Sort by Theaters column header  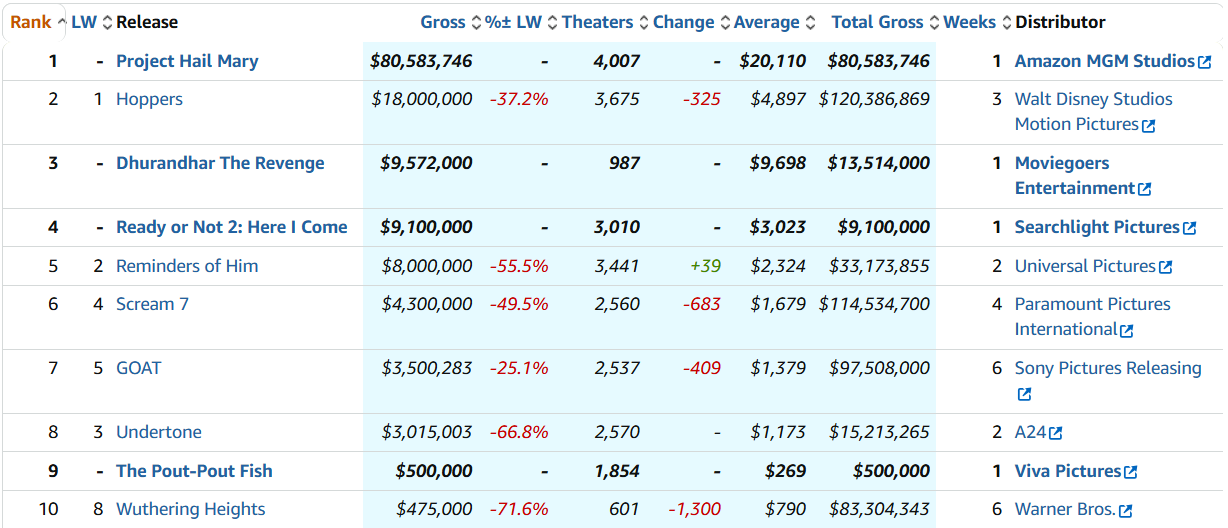[x=597, y=22]
